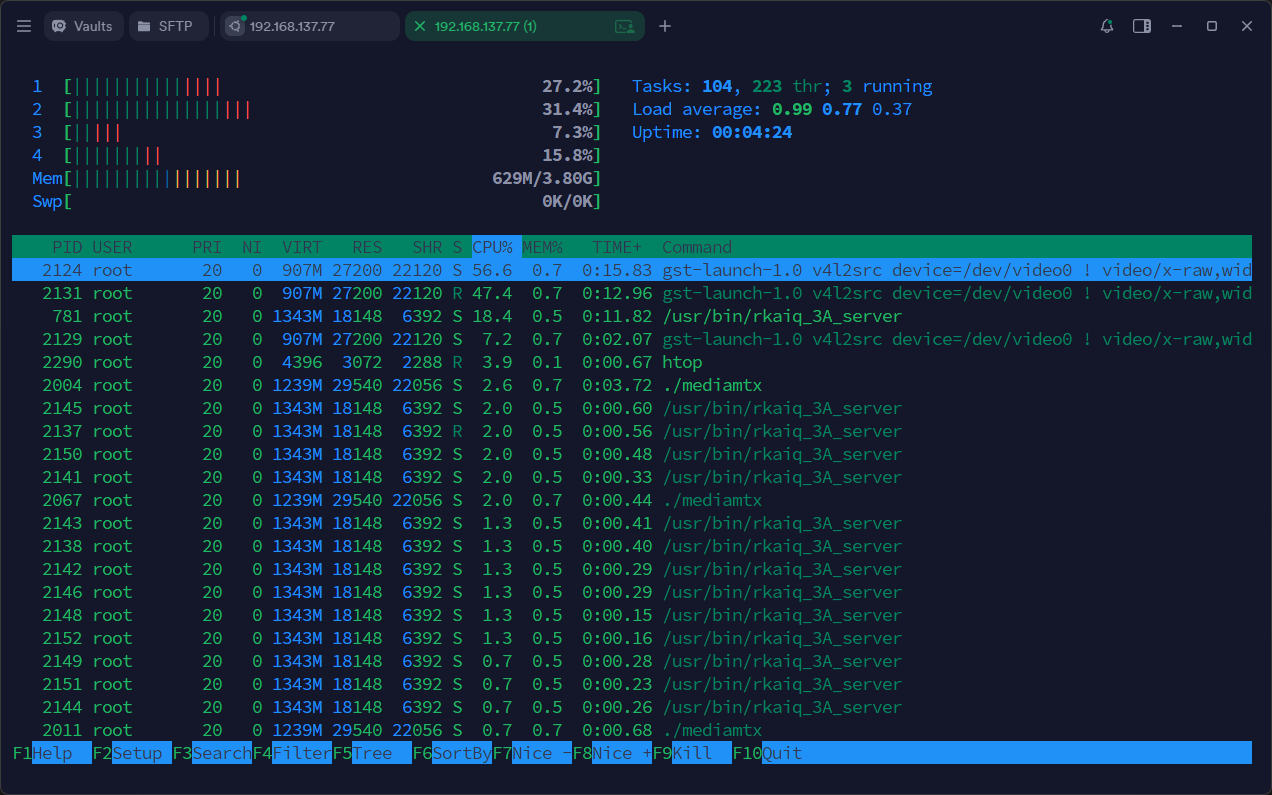Open notifications bell icon
Screen dimensions: 1272x795
point(1107,26)
